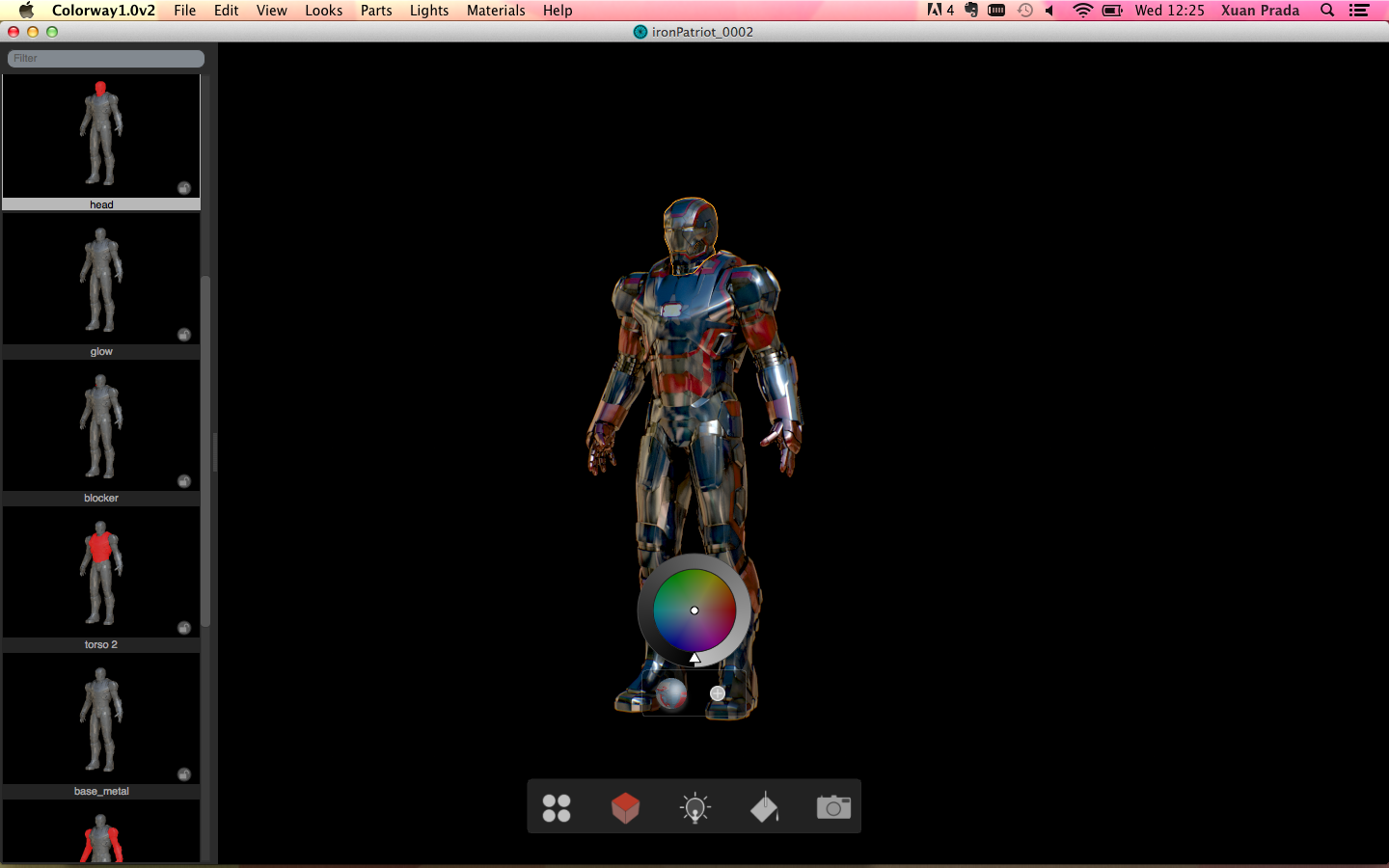Open Notification Center list icon

point(1359,11)
